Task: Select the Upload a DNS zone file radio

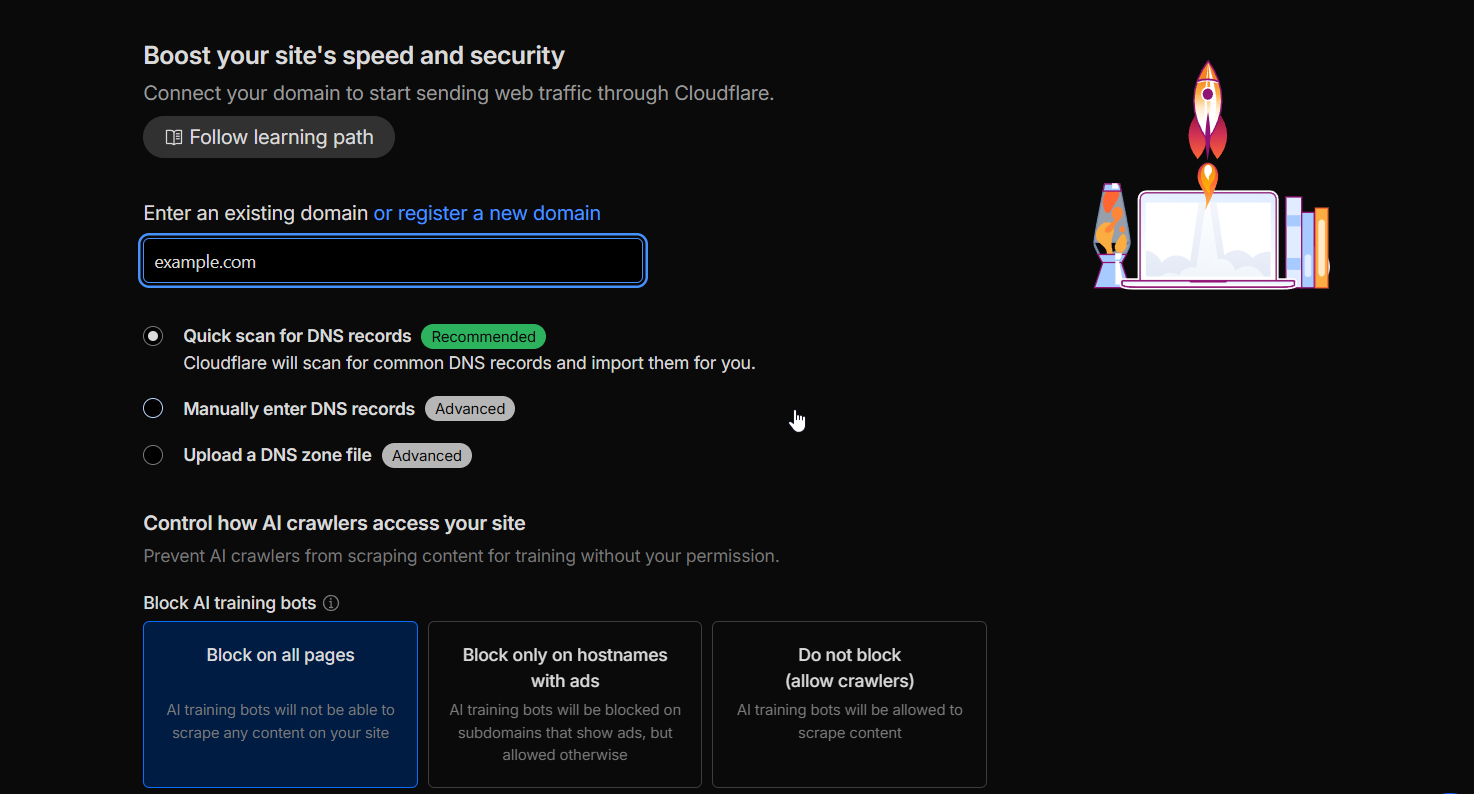Action: 153,455
